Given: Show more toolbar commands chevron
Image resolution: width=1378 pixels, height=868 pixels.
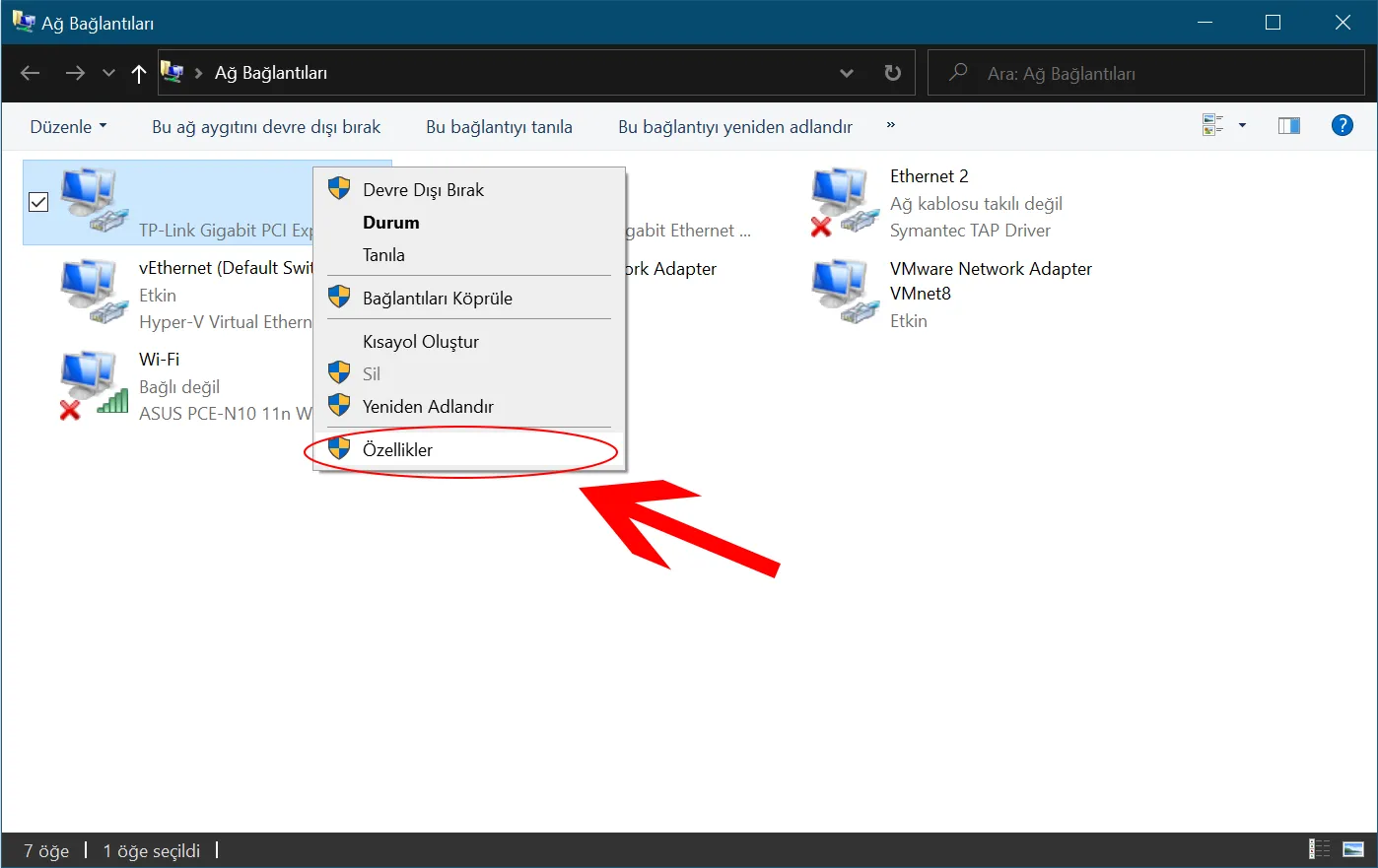Looking at the screenshot, I should 890,126.
